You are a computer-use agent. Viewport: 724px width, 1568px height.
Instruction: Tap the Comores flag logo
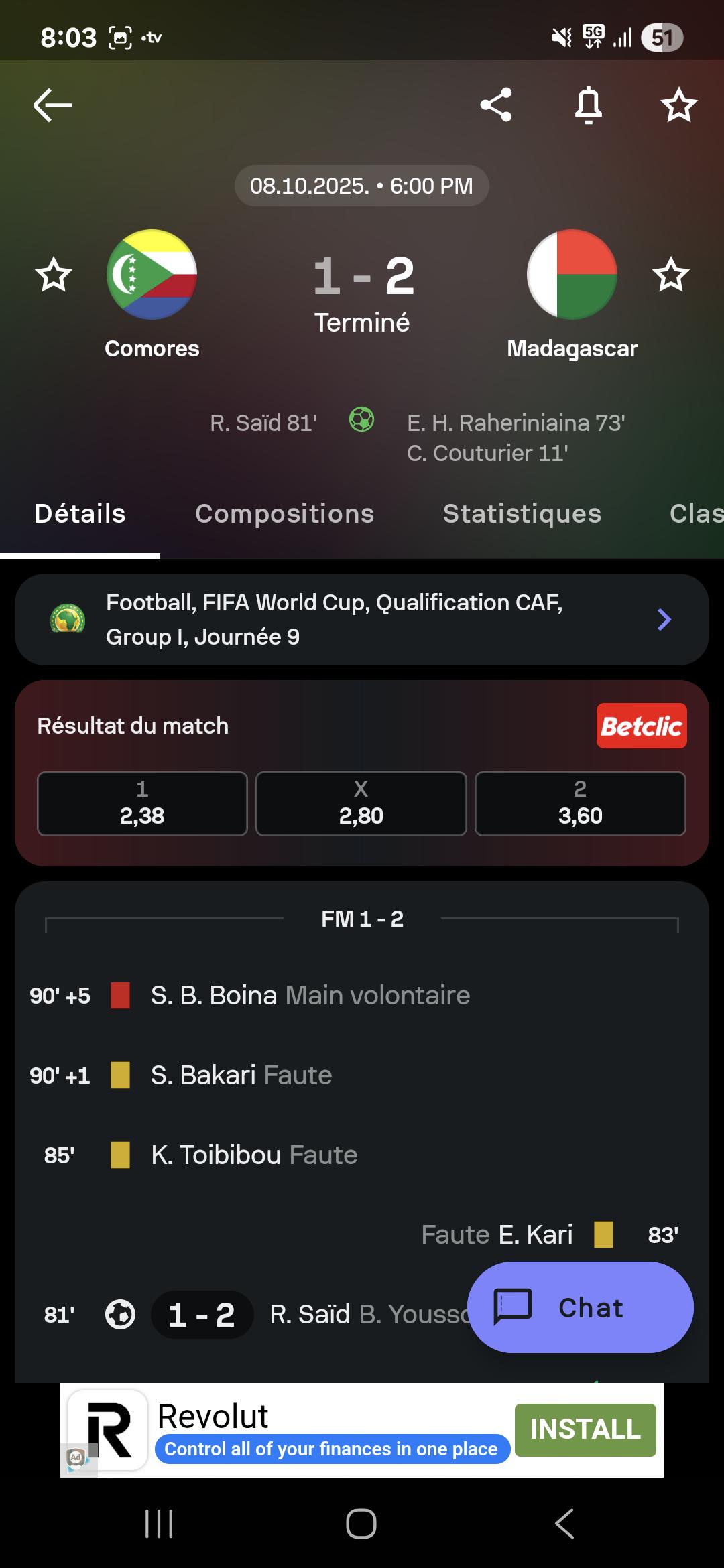click(152, 275)
